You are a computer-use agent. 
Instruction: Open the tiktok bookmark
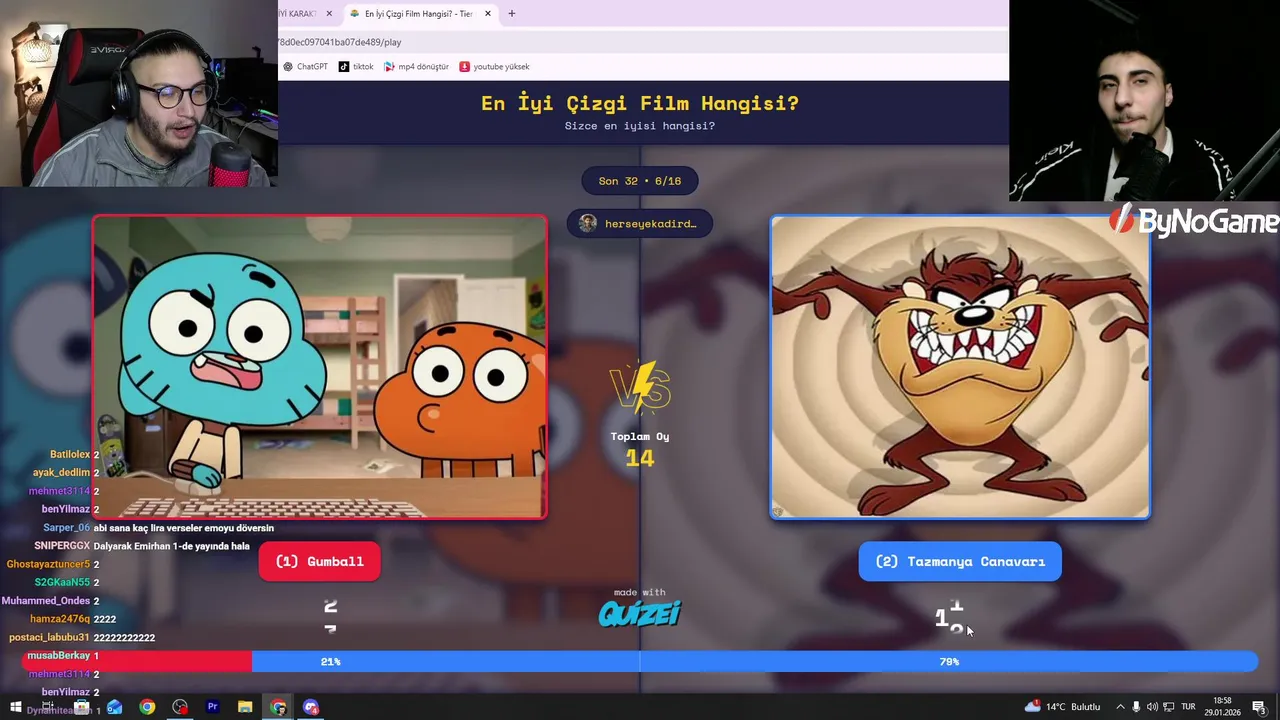tap(356, 66)
